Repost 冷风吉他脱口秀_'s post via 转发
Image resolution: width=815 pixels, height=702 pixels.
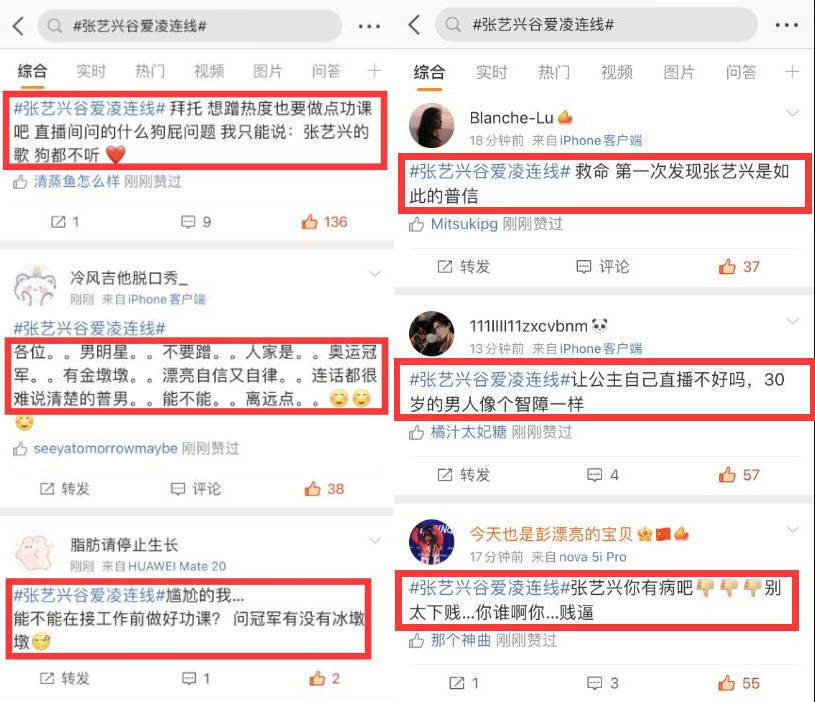pos(65,488)
